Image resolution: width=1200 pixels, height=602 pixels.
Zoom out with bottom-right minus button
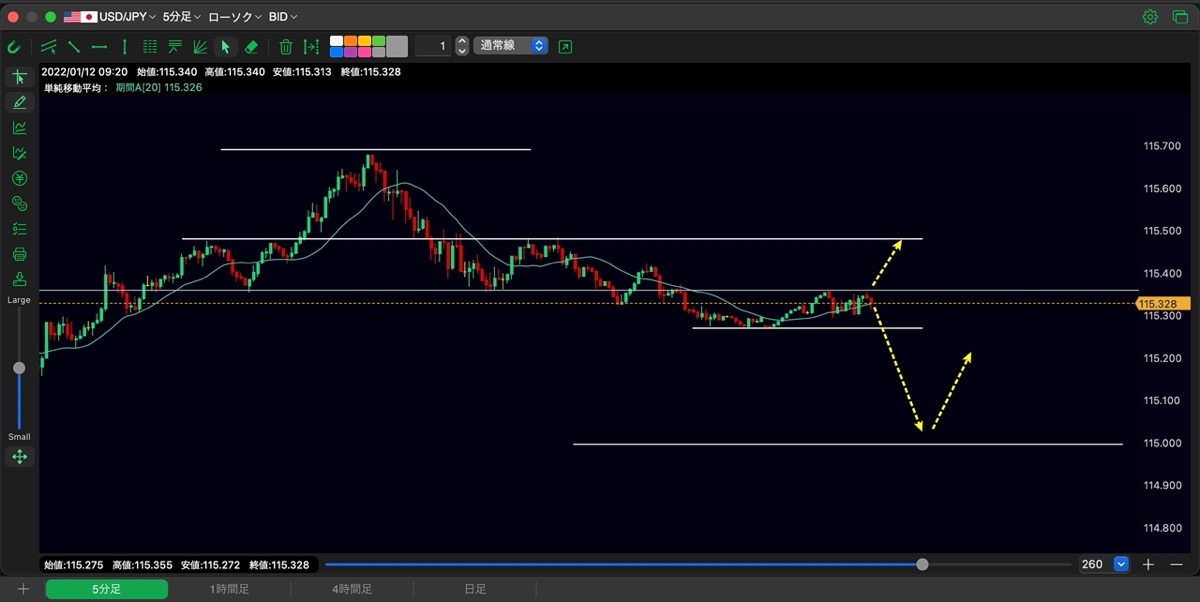1175,564
